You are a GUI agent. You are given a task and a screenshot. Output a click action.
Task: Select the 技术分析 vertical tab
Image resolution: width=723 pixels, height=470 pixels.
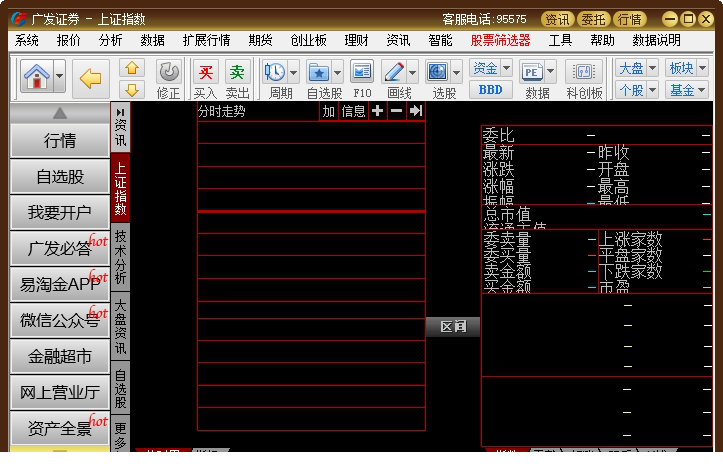click(x=120, y=257)
